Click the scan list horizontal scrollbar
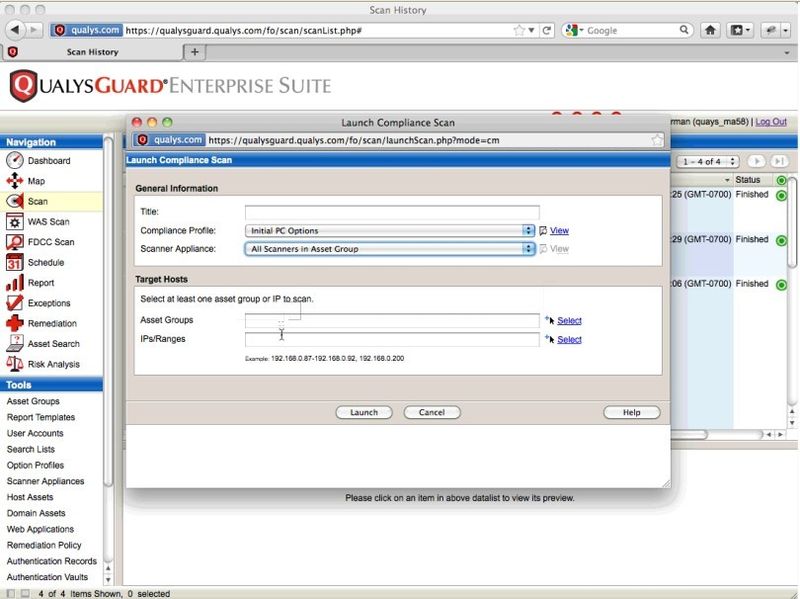This screenshot has width=800, height=599. click(x=689, y=434)
